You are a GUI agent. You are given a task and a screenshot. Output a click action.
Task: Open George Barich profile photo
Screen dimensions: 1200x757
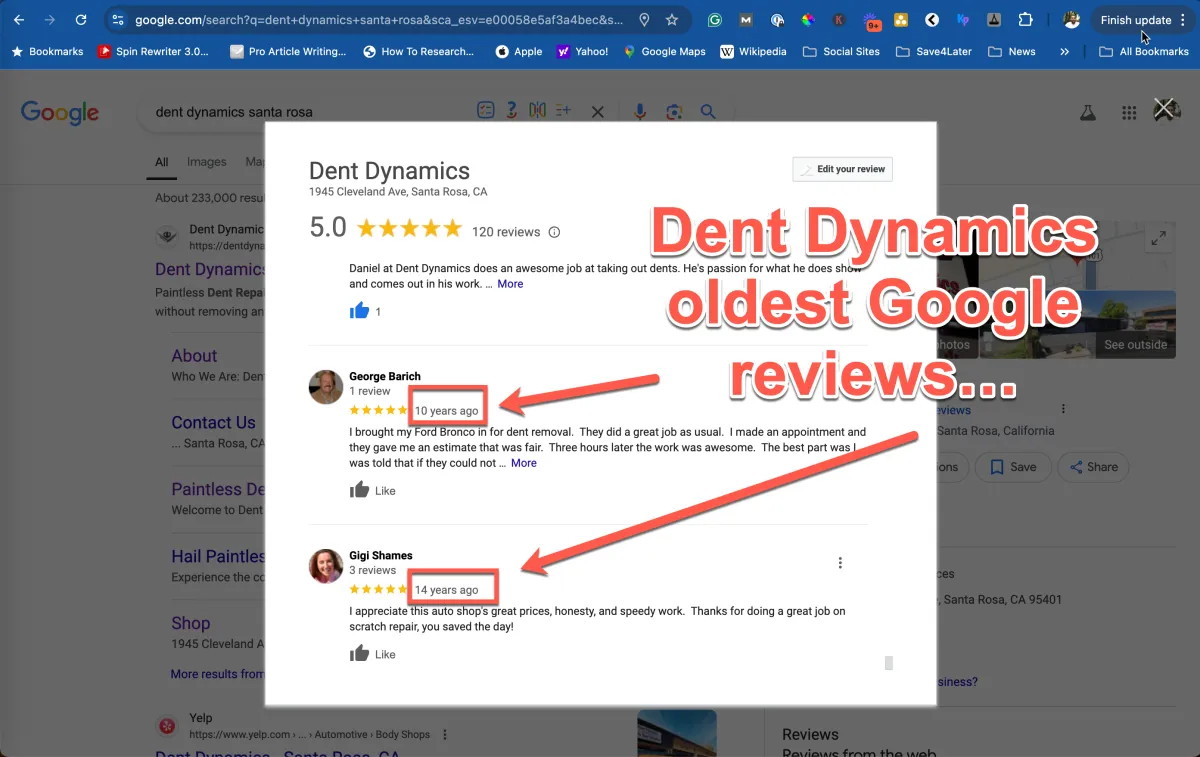click(x=326, y=386)
